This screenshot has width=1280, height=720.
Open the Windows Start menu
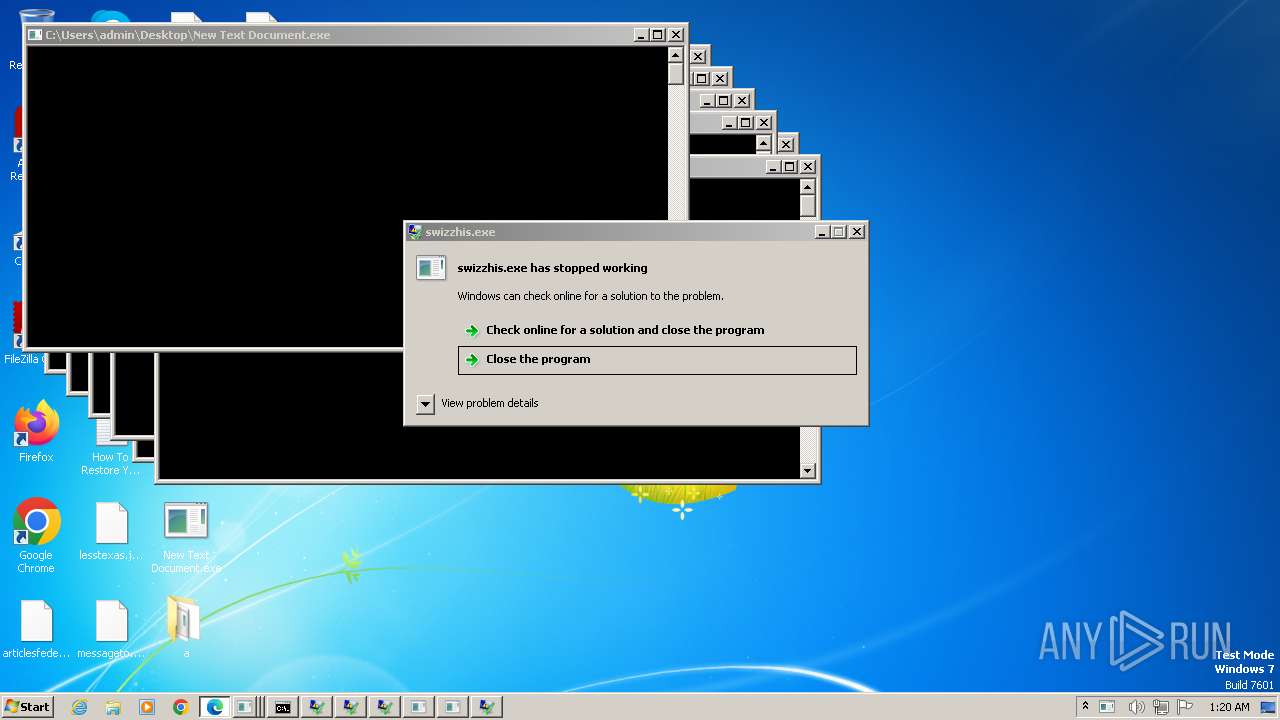tap(27, 706)
